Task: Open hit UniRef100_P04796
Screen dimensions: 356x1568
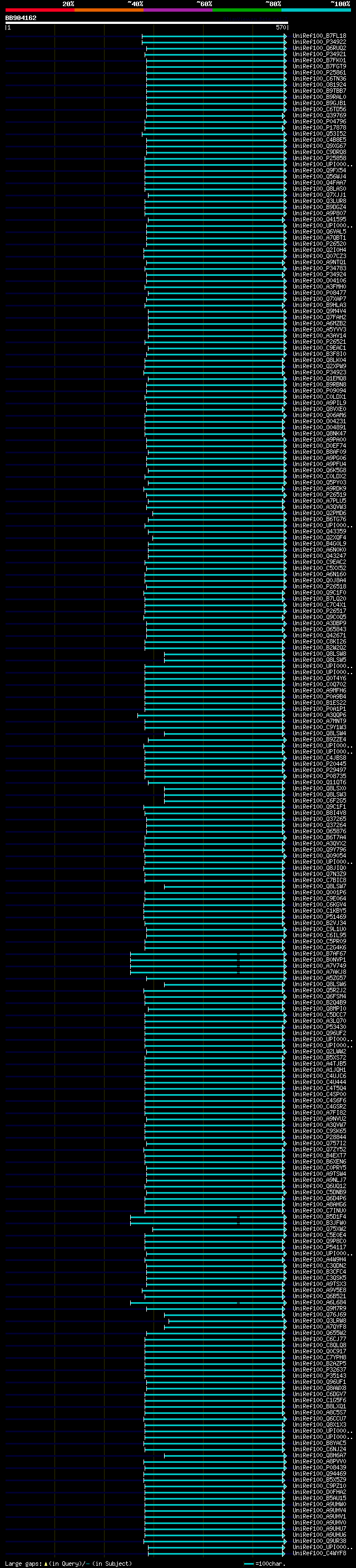Action: point(319,122)
